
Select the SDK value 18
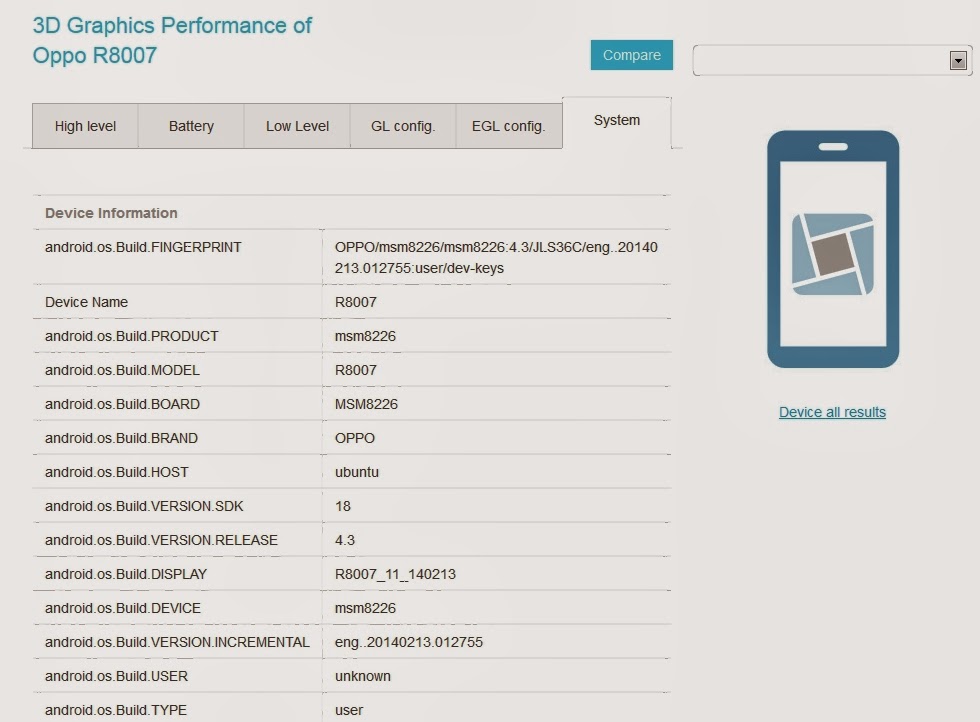click(x=342, y=506)
